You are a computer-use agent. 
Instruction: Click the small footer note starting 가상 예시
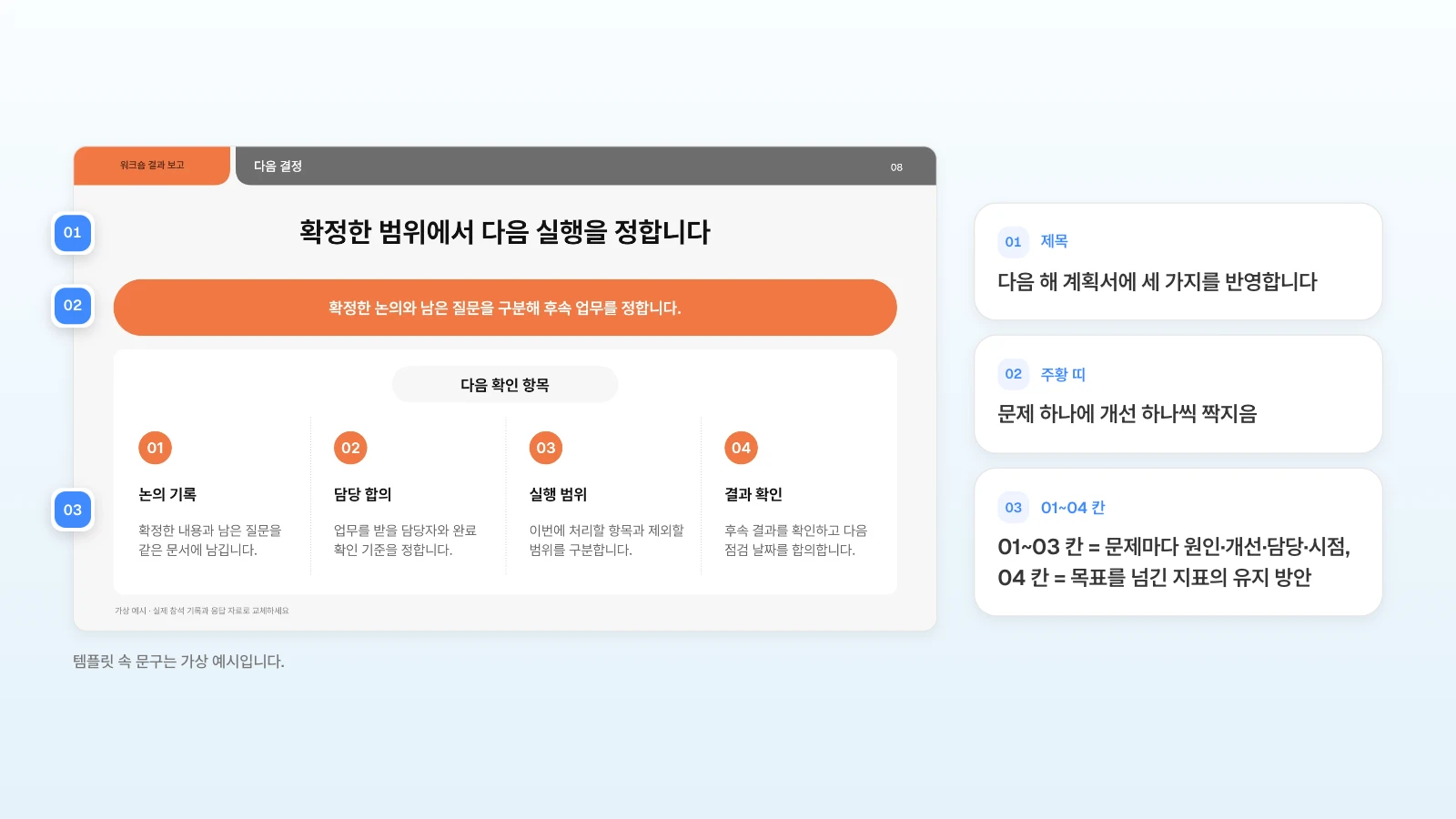click(x=201, y=611)
